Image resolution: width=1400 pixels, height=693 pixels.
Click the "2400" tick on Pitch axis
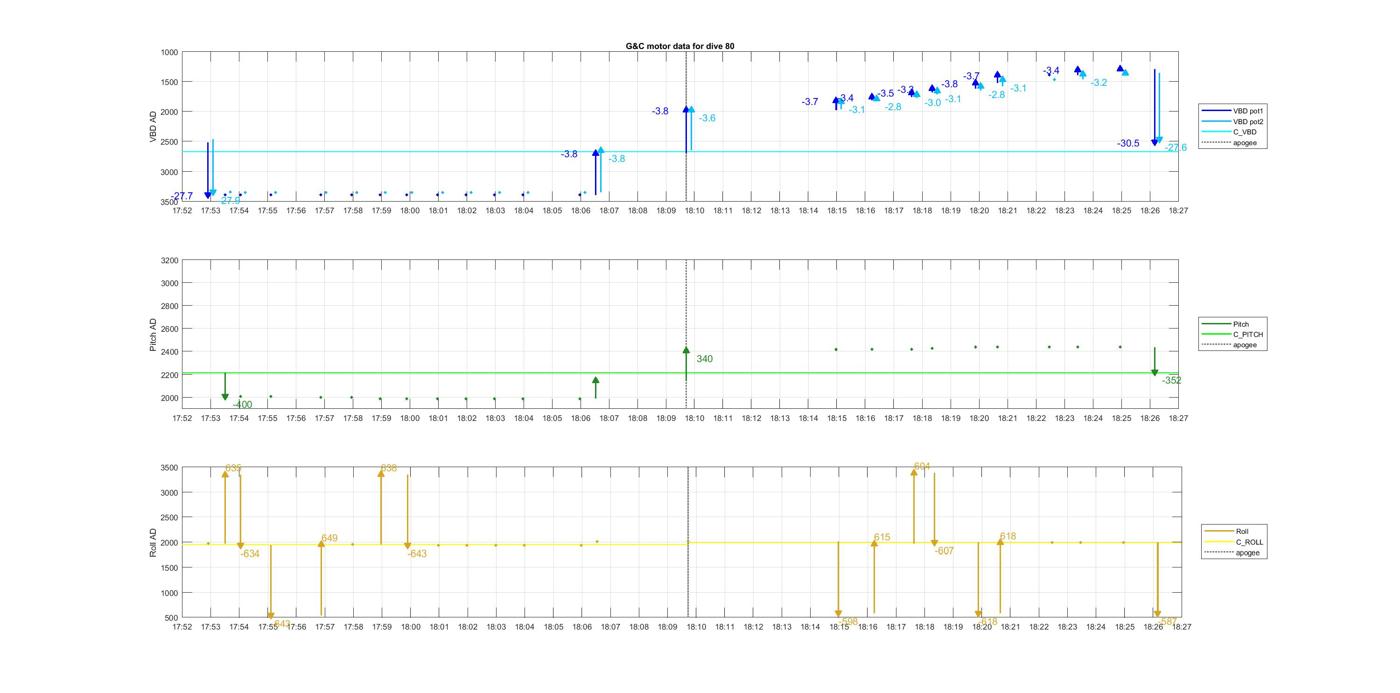tap(169, 352)
